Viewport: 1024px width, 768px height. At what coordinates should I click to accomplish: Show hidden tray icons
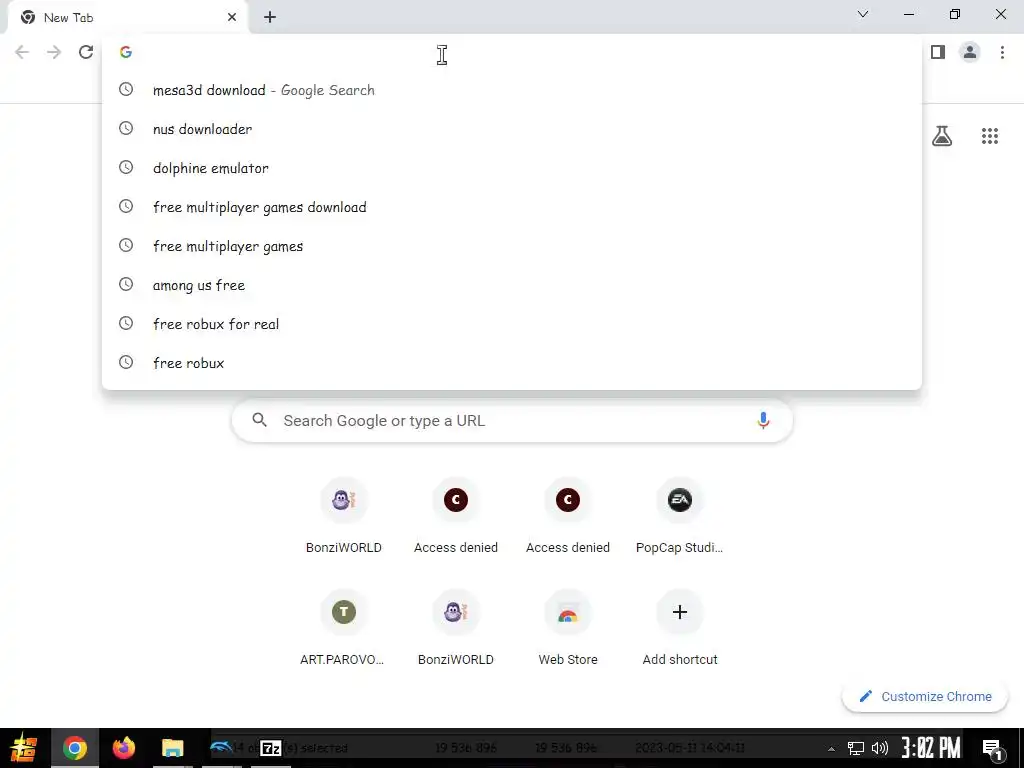click(831, 748)
